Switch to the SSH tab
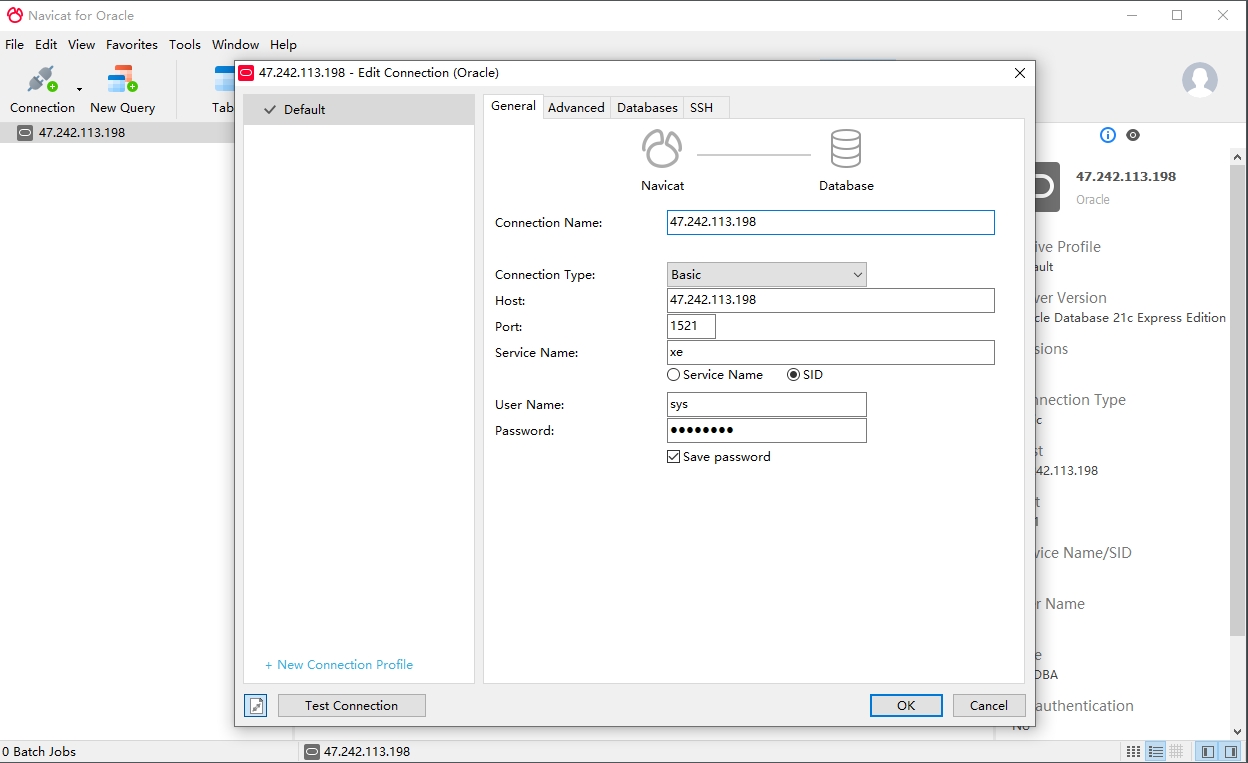This screenshot has height=763, width=1248. 701,108
